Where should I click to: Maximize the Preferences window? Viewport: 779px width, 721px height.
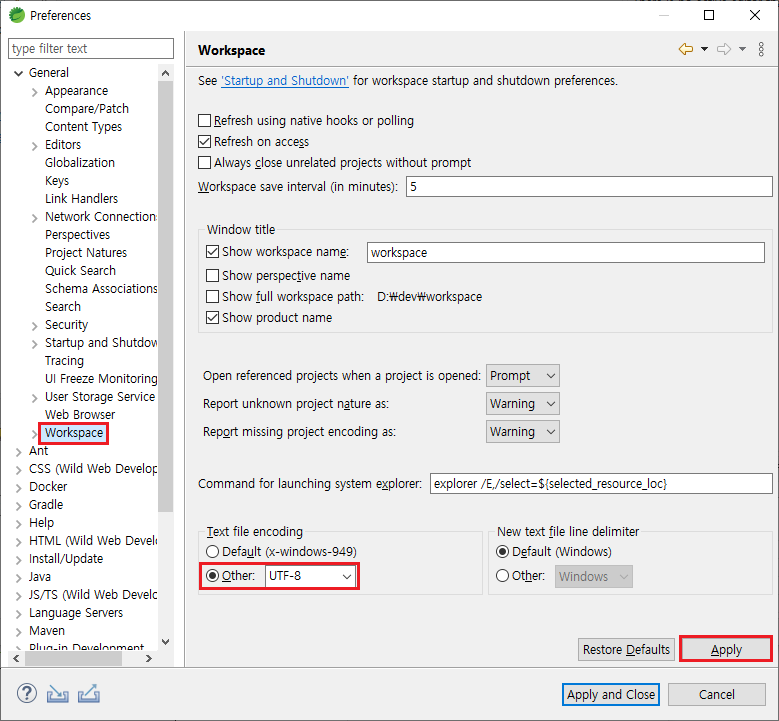tap(709, 15)
